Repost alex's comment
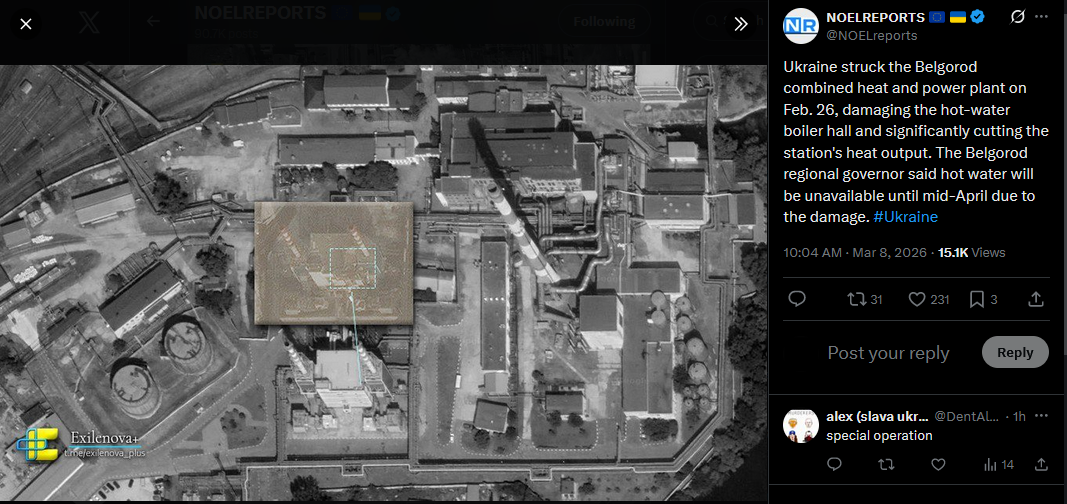1067x504 pixels. point(886,465)
